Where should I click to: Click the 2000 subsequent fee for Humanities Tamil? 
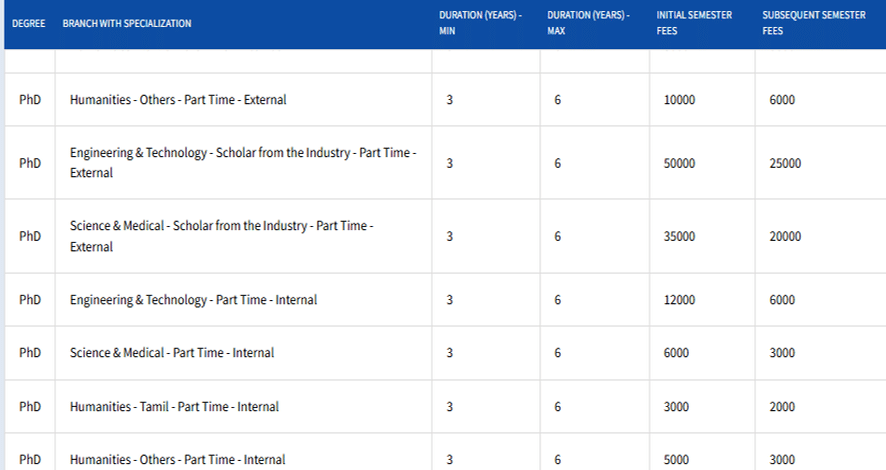pos(782,407)
